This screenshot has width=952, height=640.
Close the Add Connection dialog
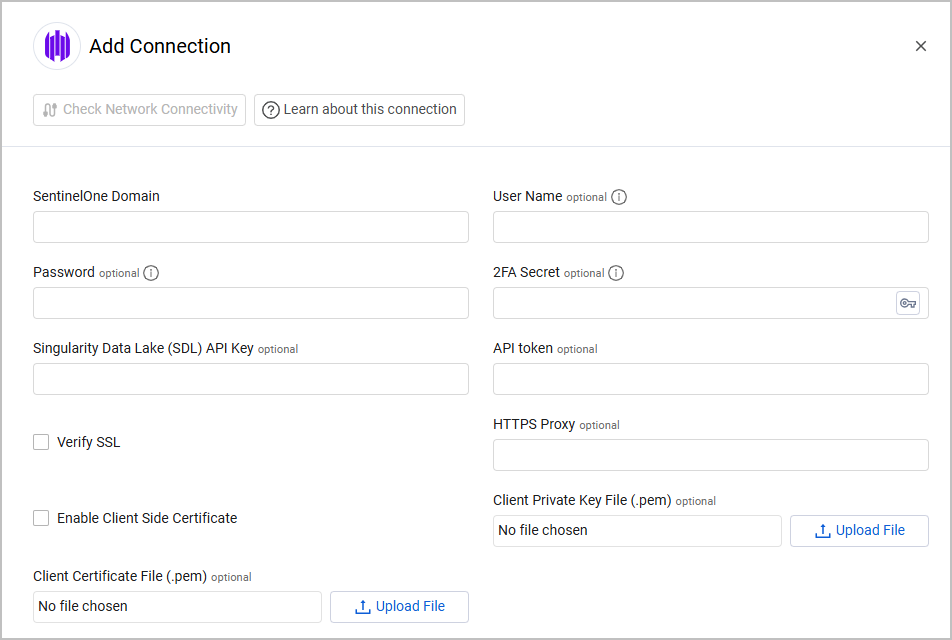tap(921, 46)
